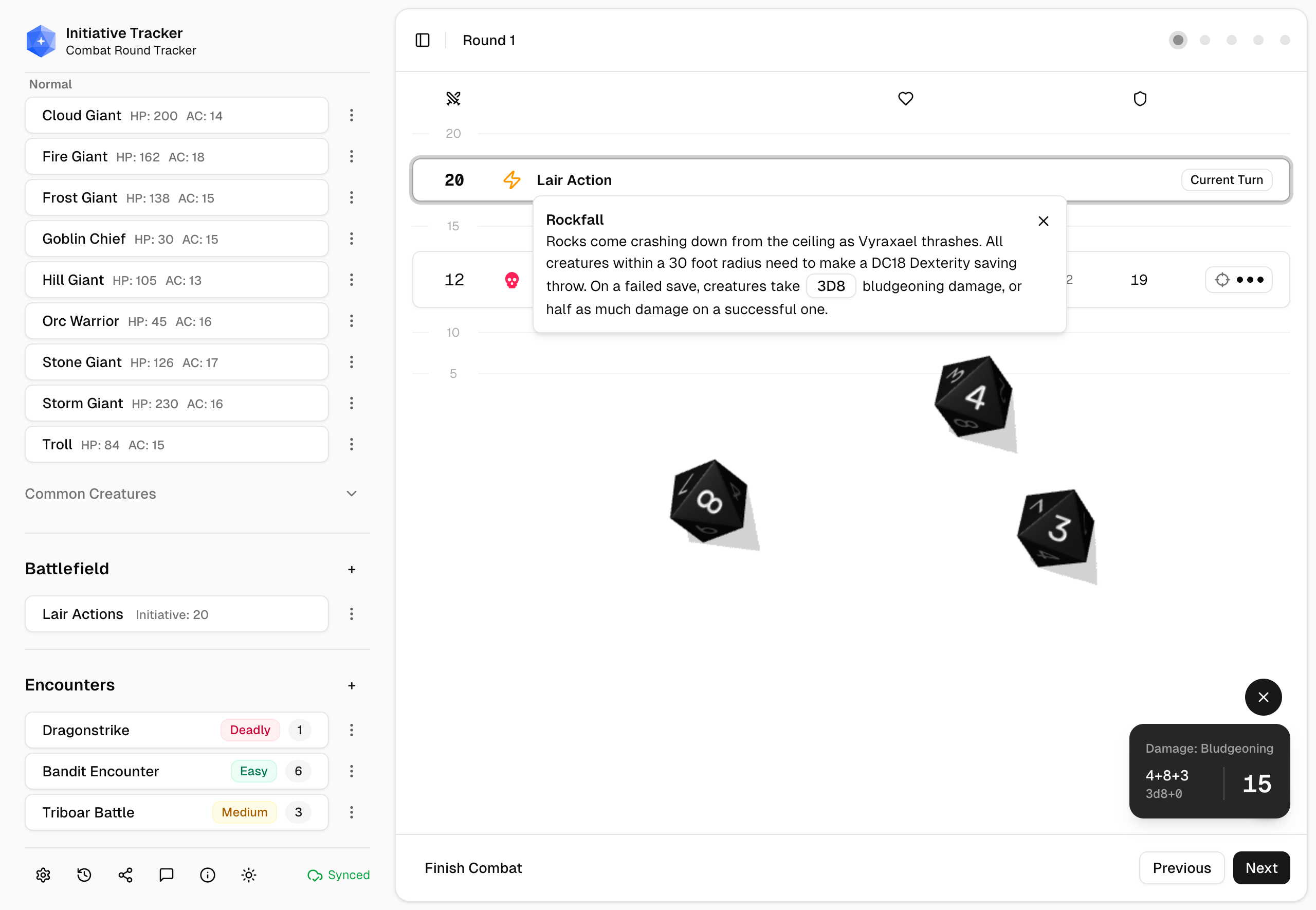Collapse the Common Creatures section
The width and height of the screenshot is (1316, 910).
pos(352,494)
